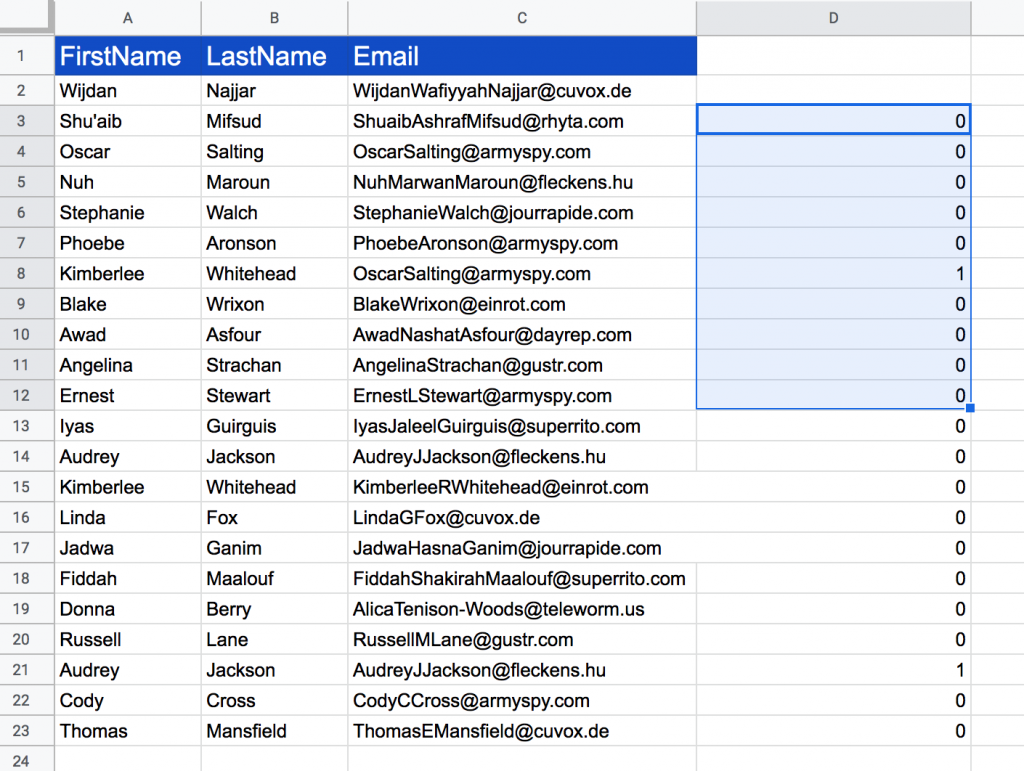
Task: Select KimberleeRWhitehead@einrot.com email cell
Action: click(522, 487)
